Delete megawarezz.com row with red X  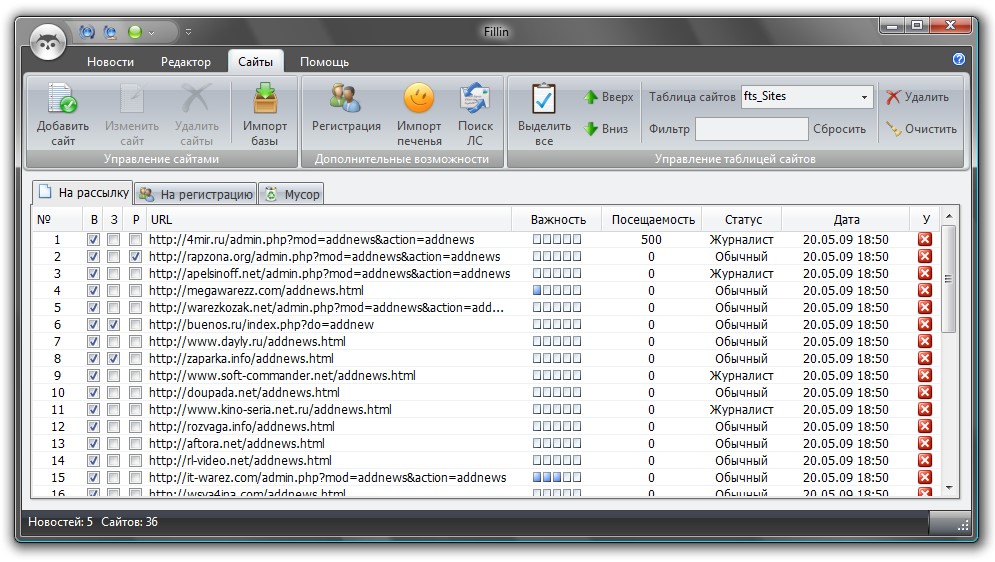925,291
